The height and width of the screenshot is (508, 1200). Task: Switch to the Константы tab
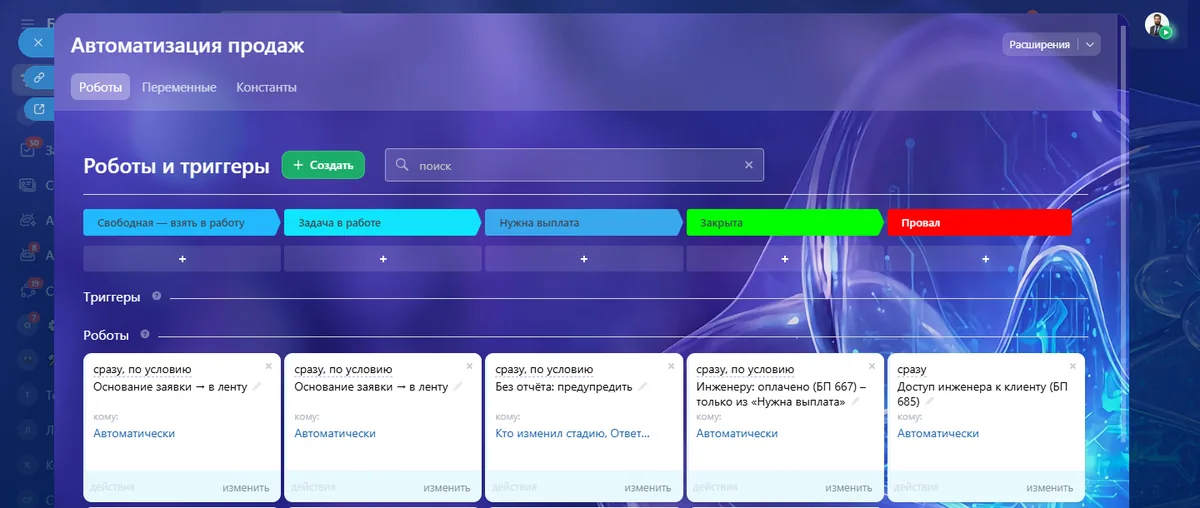click(x=266, y=87)
